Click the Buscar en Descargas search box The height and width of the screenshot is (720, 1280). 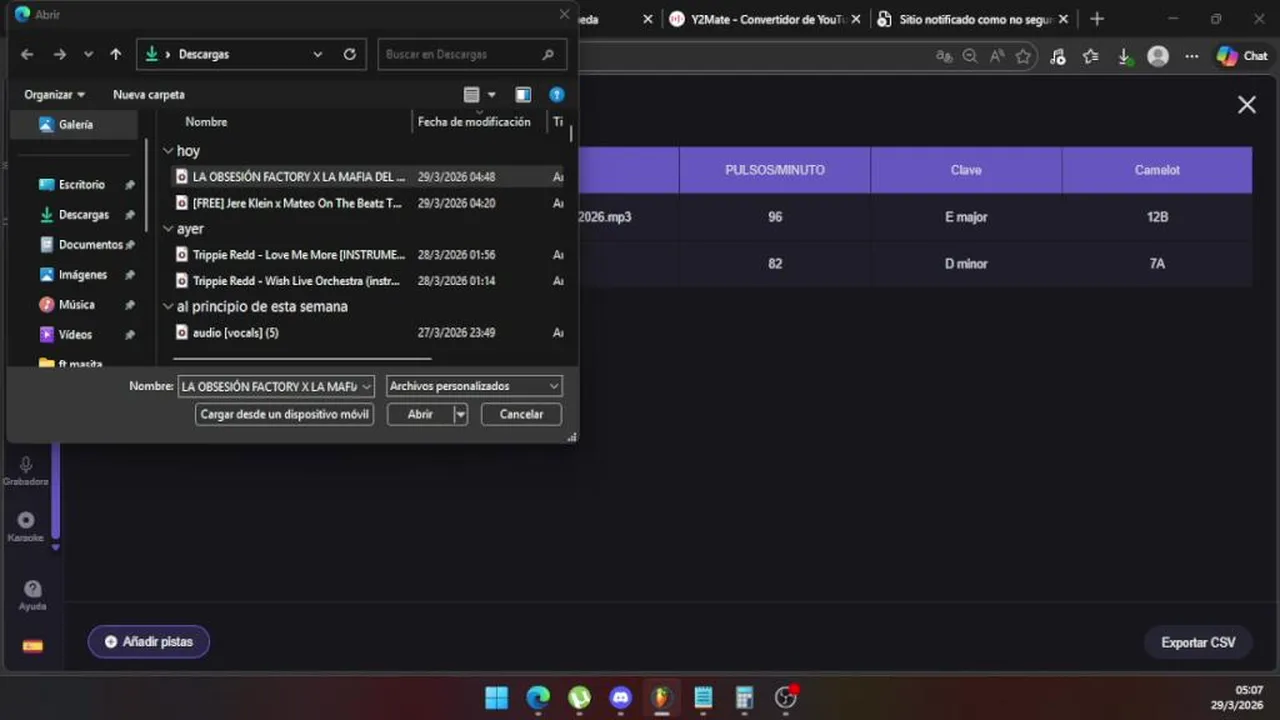coord(472,54)
